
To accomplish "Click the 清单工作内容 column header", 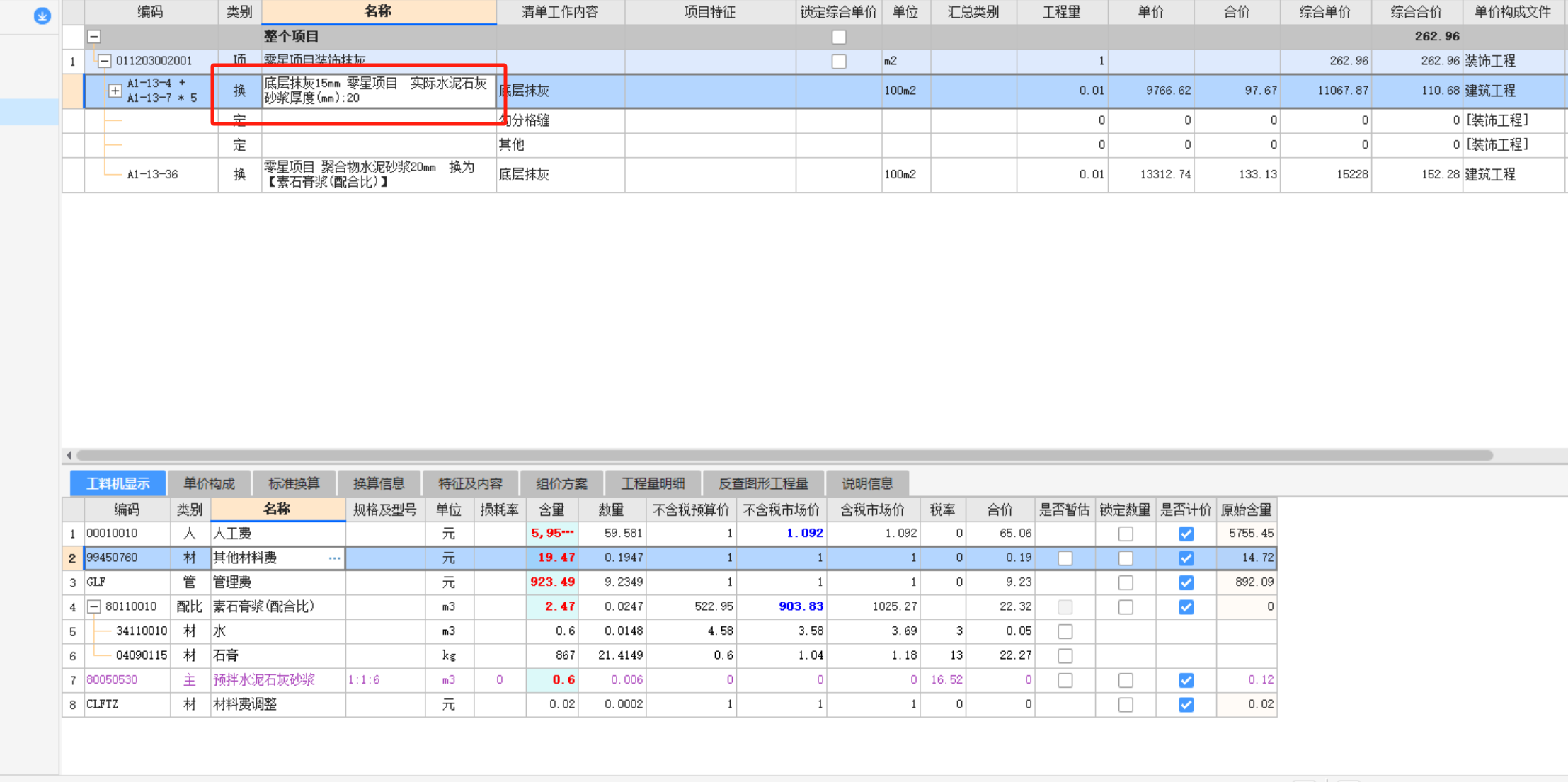I will coord(561,12).
